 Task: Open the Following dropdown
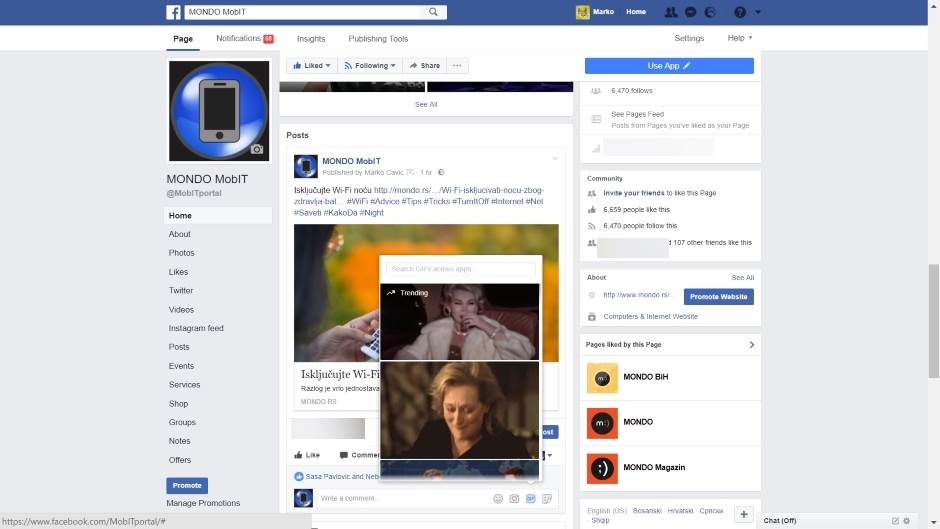(370, 65)
